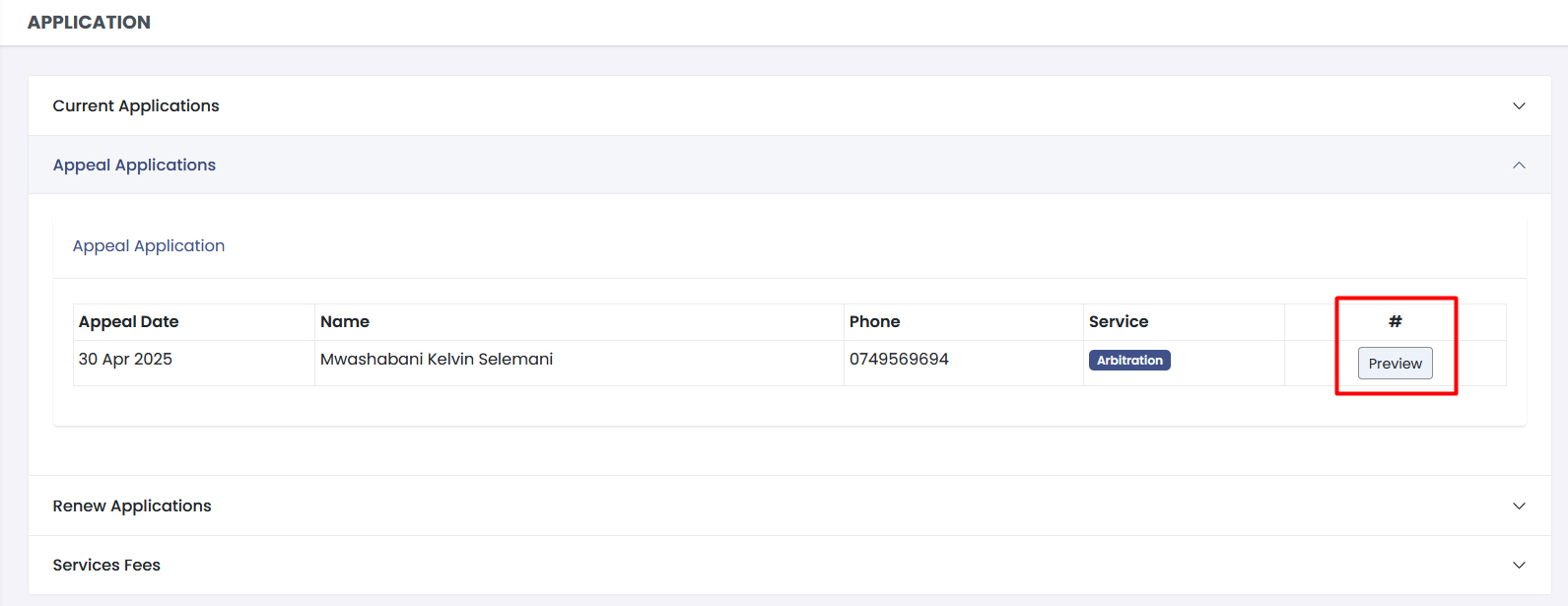Image resolution: width=1568 pixels, height=606 pixels.
Task: Click the Arbitration service badge
Action: [x=1129, y=361]
